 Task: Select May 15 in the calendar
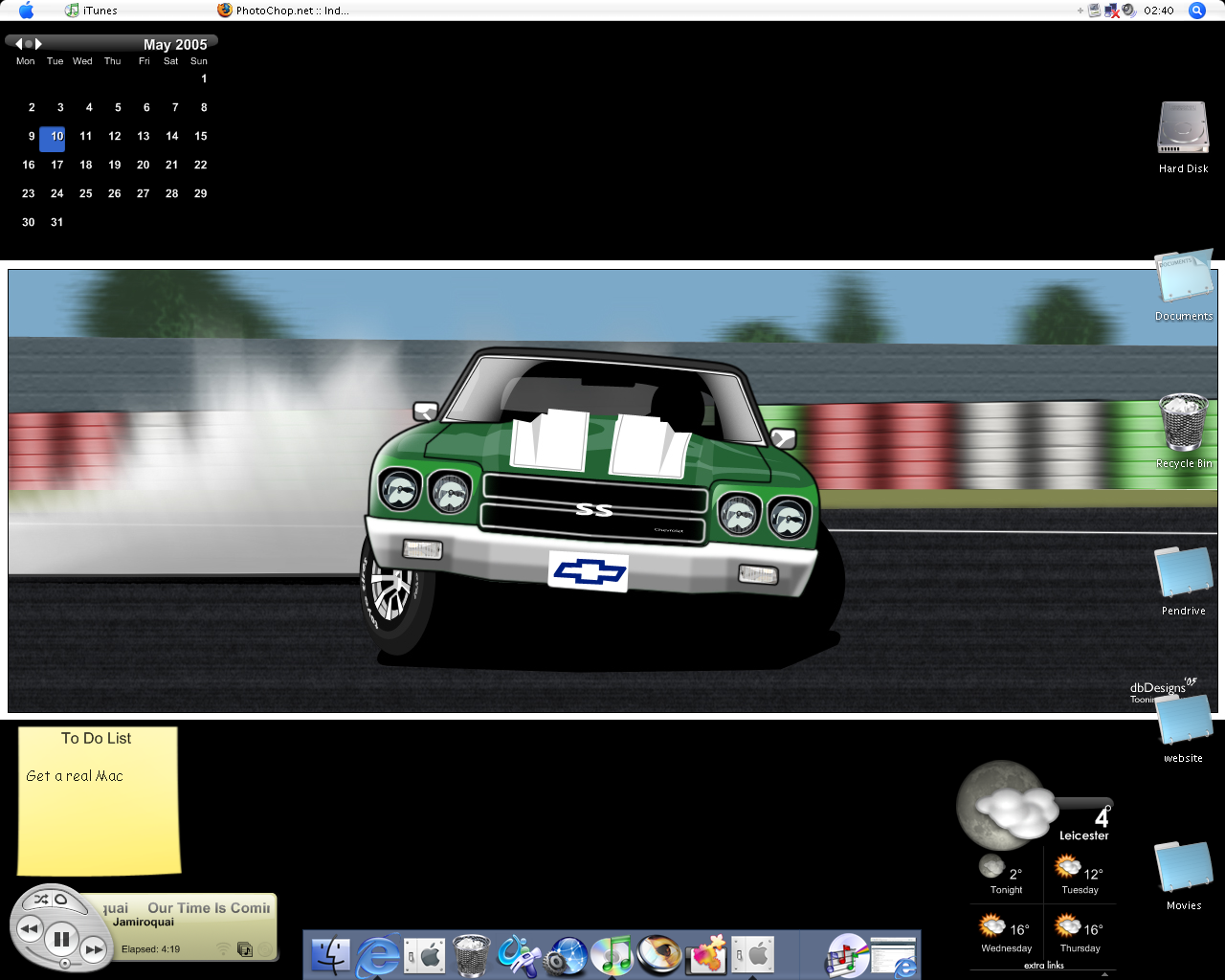click(201, 136)
